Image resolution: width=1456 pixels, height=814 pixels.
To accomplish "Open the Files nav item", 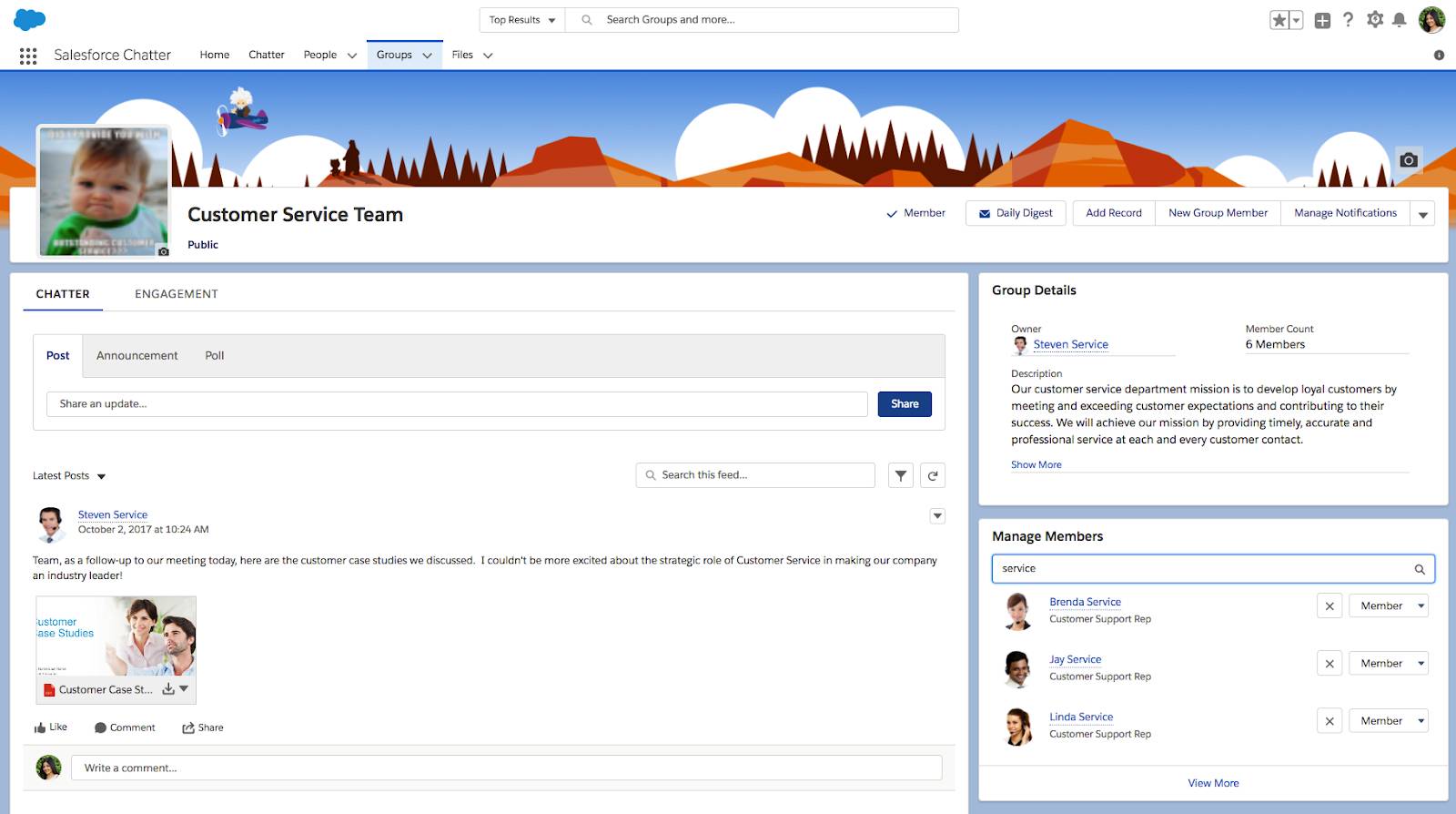I will point(462,55).
